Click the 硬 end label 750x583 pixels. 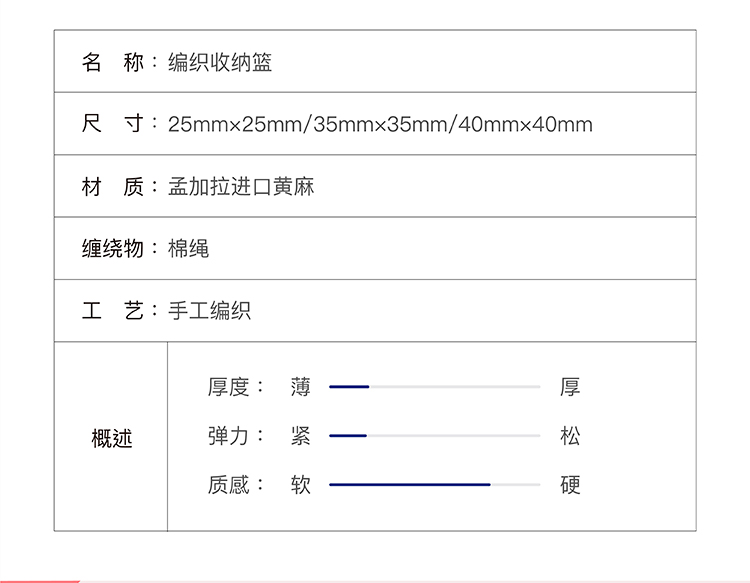pyautogui.click(x=570, y=485)
